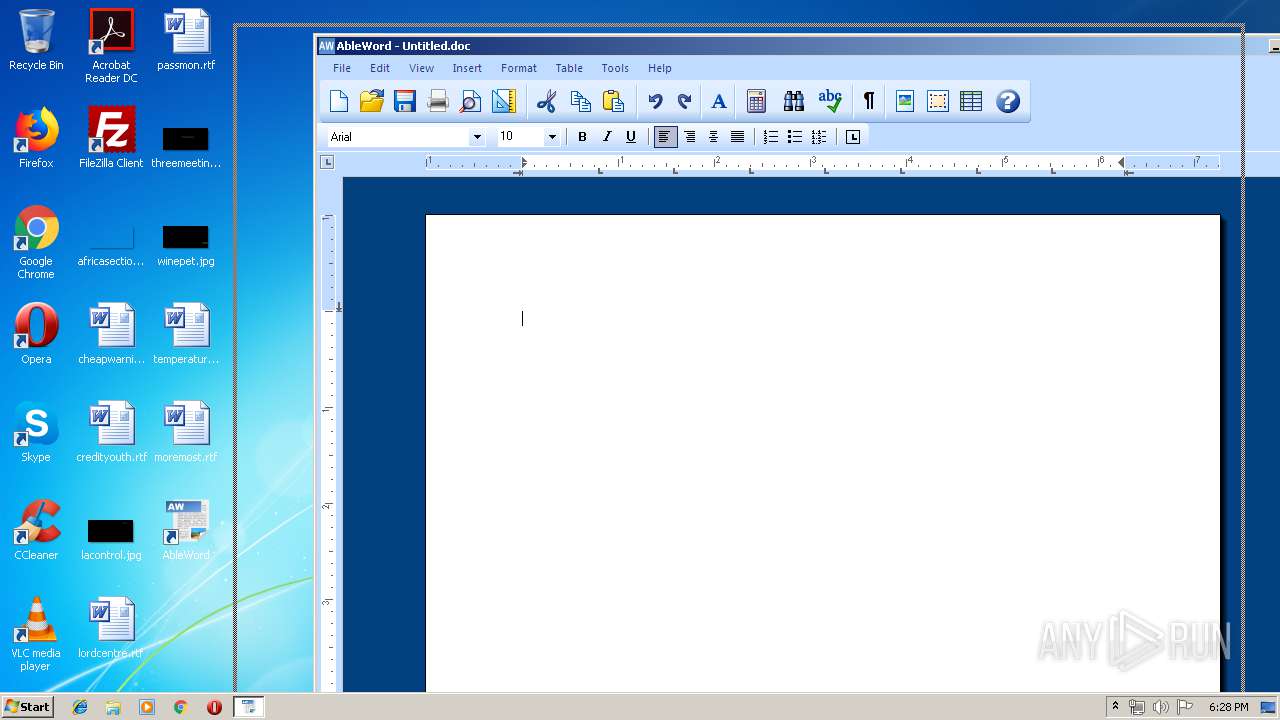Click the volume speaker tray icon

point(1161,707)
